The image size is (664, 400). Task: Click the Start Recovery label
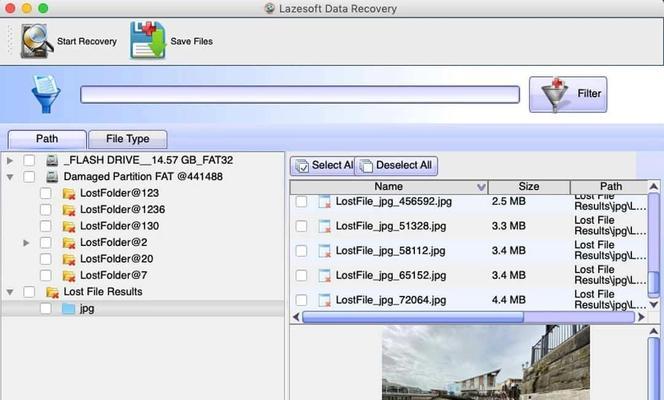click(x=87, y=41)
